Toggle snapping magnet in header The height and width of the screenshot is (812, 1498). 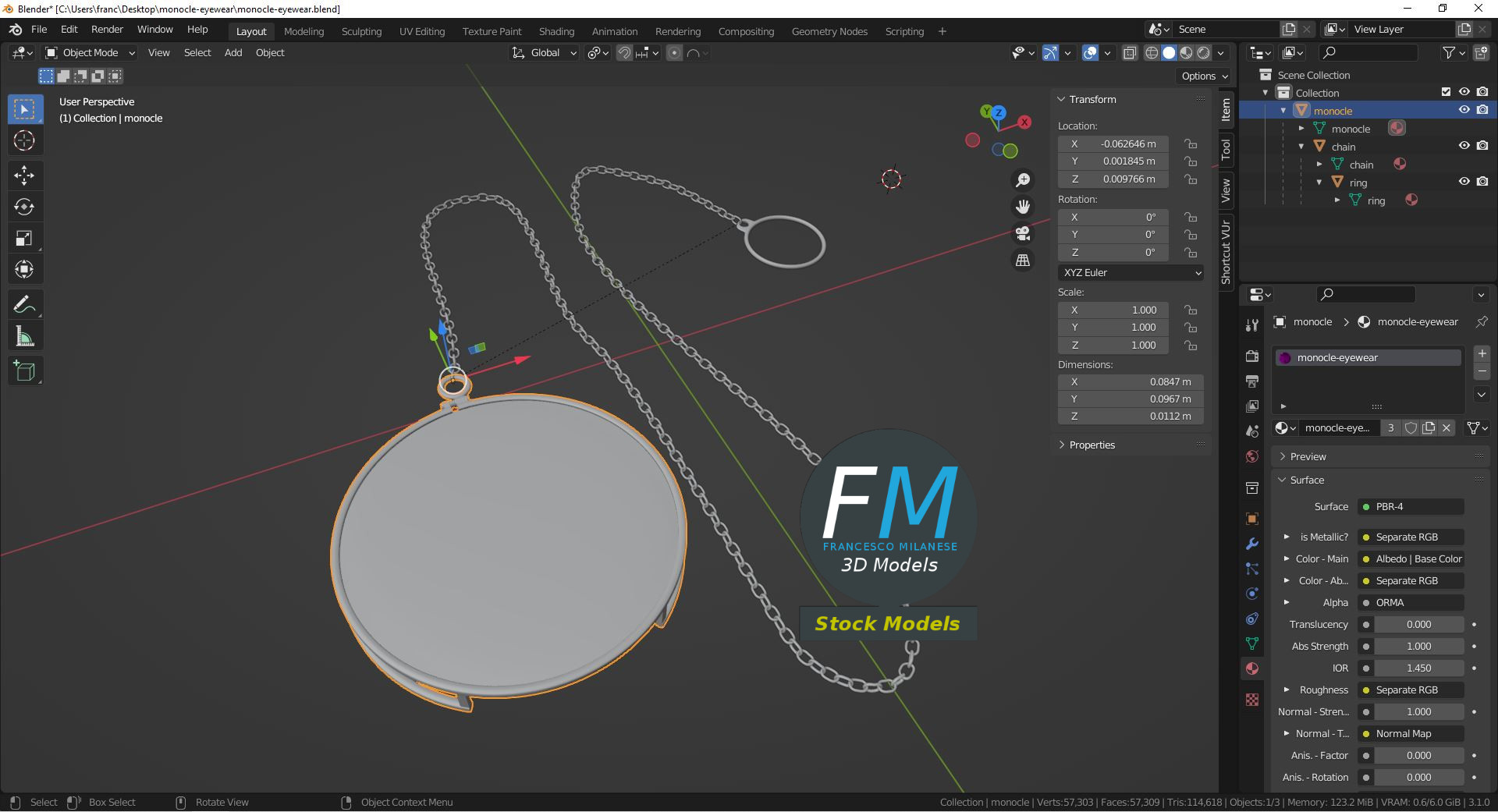tap(624, 53)
